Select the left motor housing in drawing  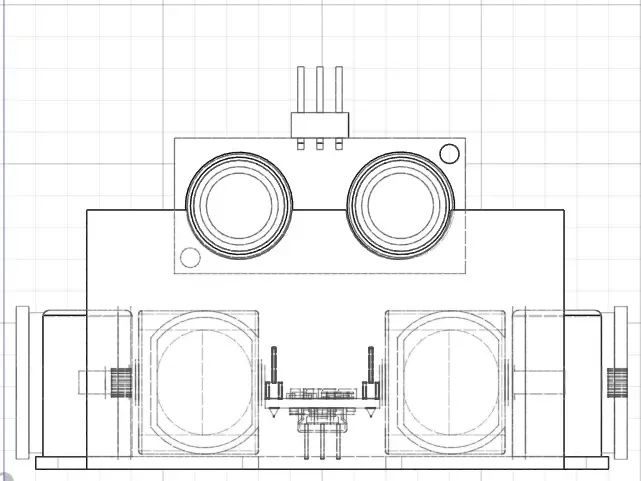click(199, 383)
